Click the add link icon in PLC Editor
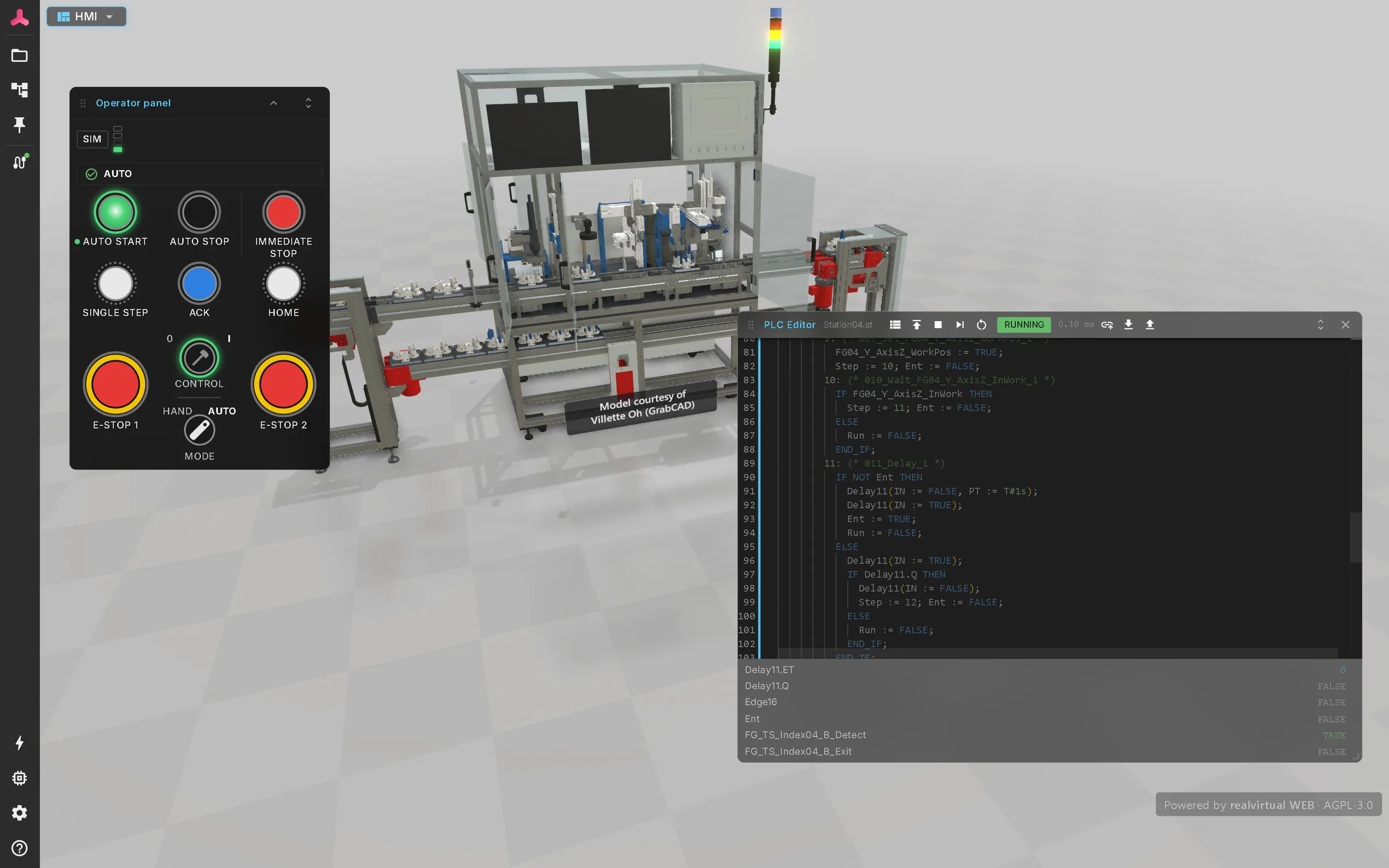Image resolution: width=1389 pixels, height=868 pixels. click(x=1107, y=325)
